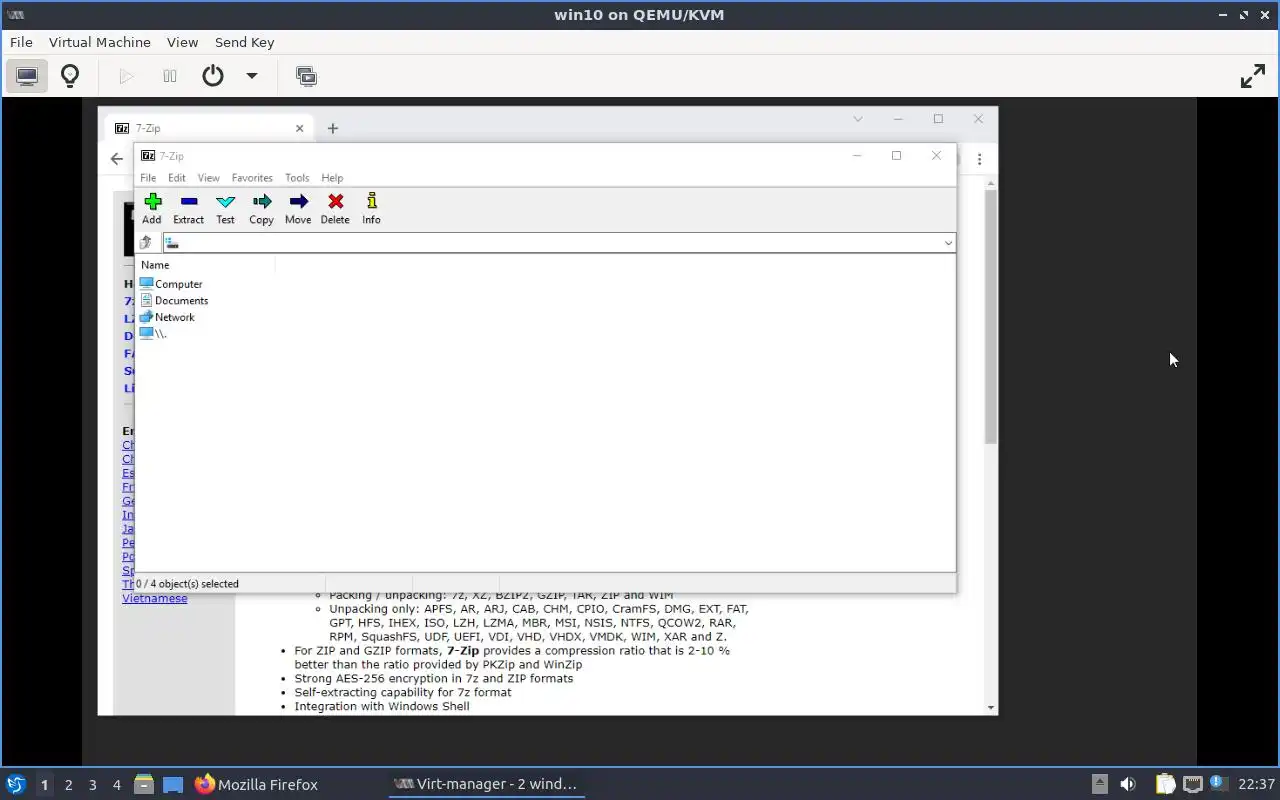The width and height of the screenshot is (1280, 800).
Task: Open the Send Key menu
Action: point(244,42)
